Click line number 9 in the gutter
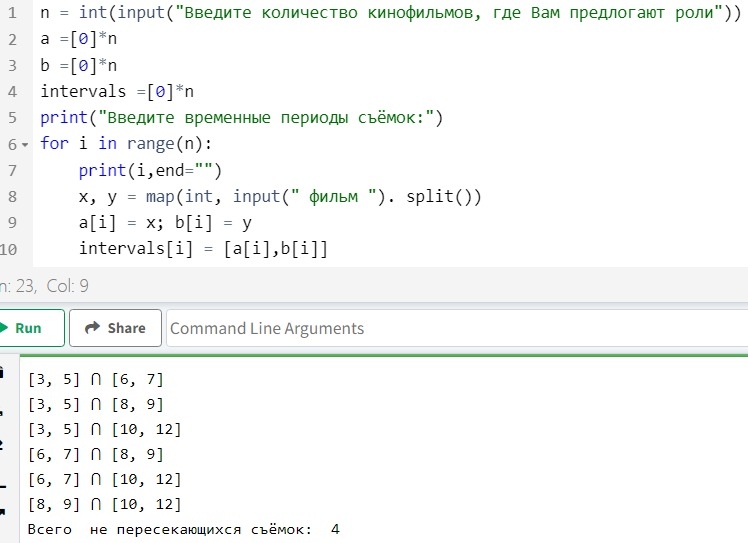The width and height of the screenshot is (748, 543). pos(12,223)
